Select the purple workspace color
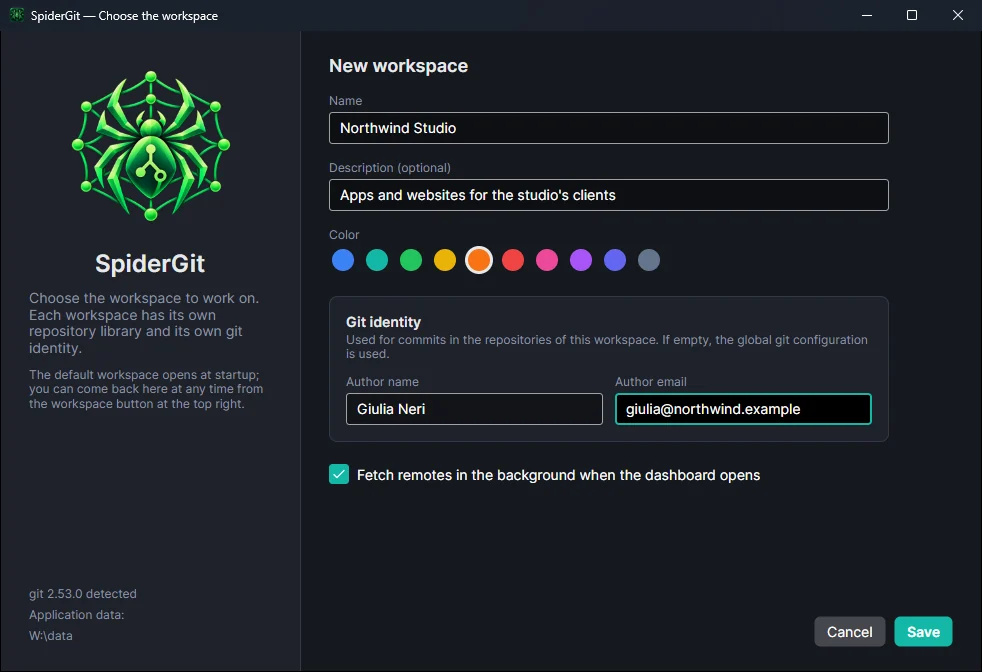Screen dimensions: 982x672 point(581,260)
